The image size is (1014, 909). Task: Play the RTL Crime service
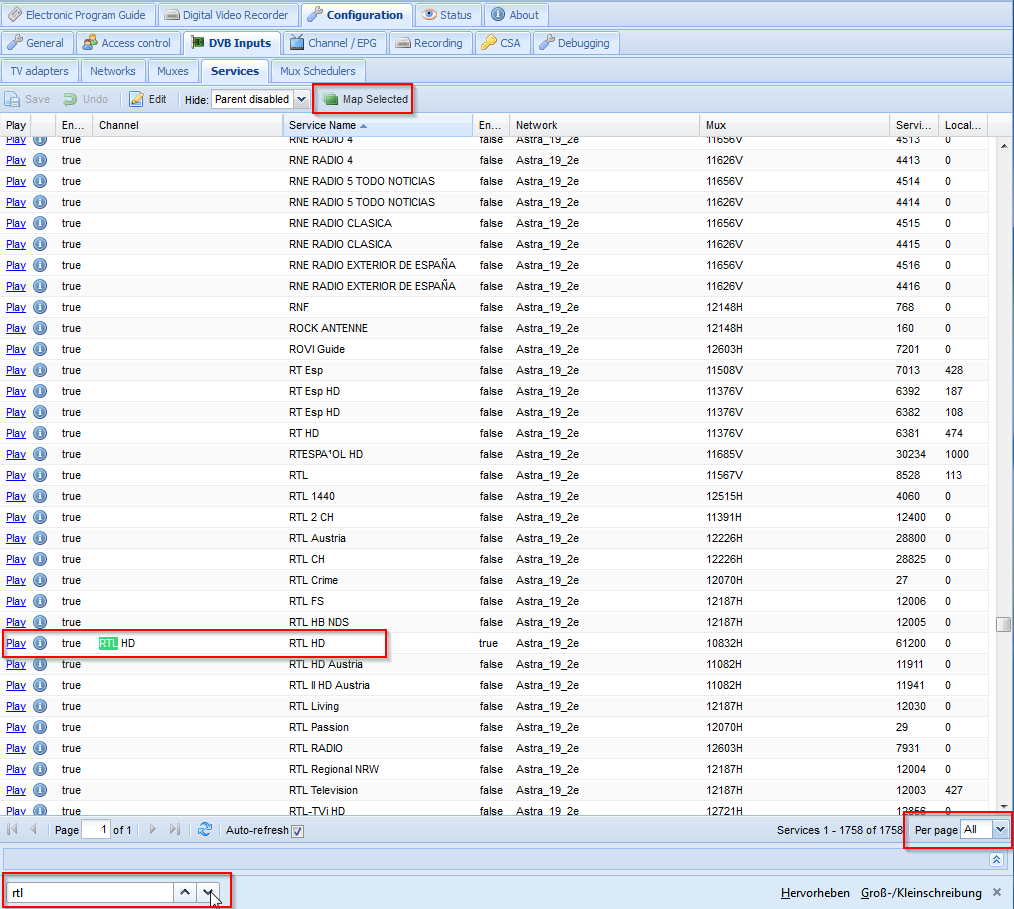pos(16,581)
